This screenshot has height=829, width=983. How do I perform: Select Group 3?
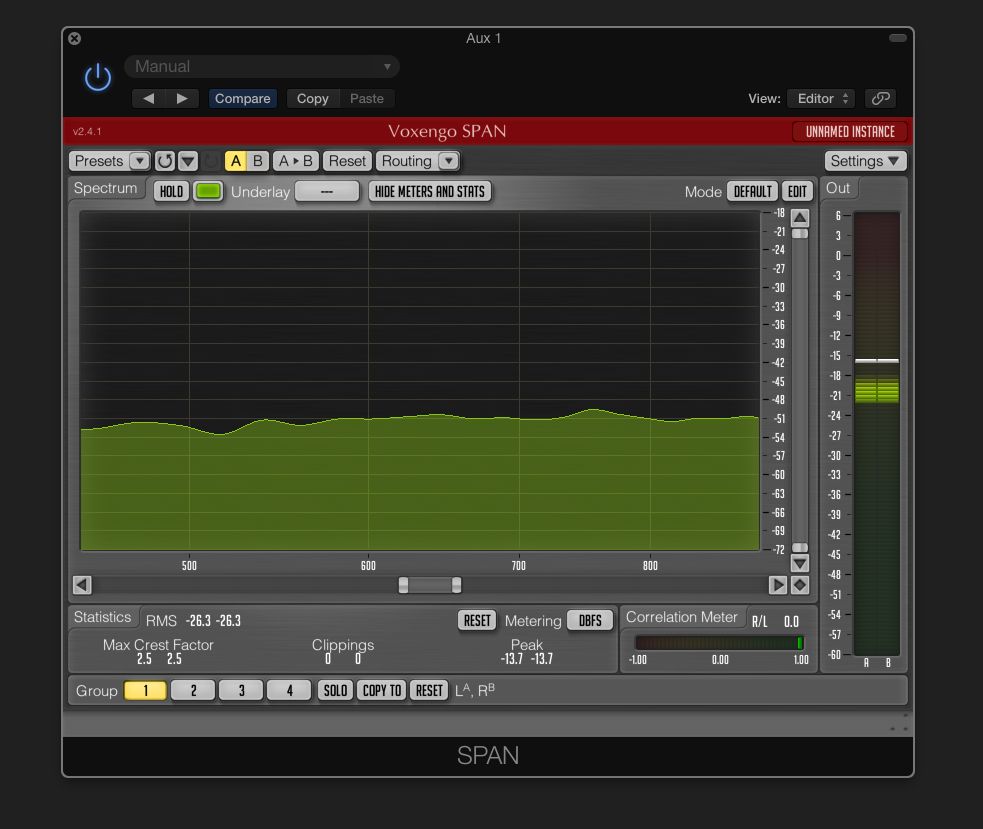241,690
